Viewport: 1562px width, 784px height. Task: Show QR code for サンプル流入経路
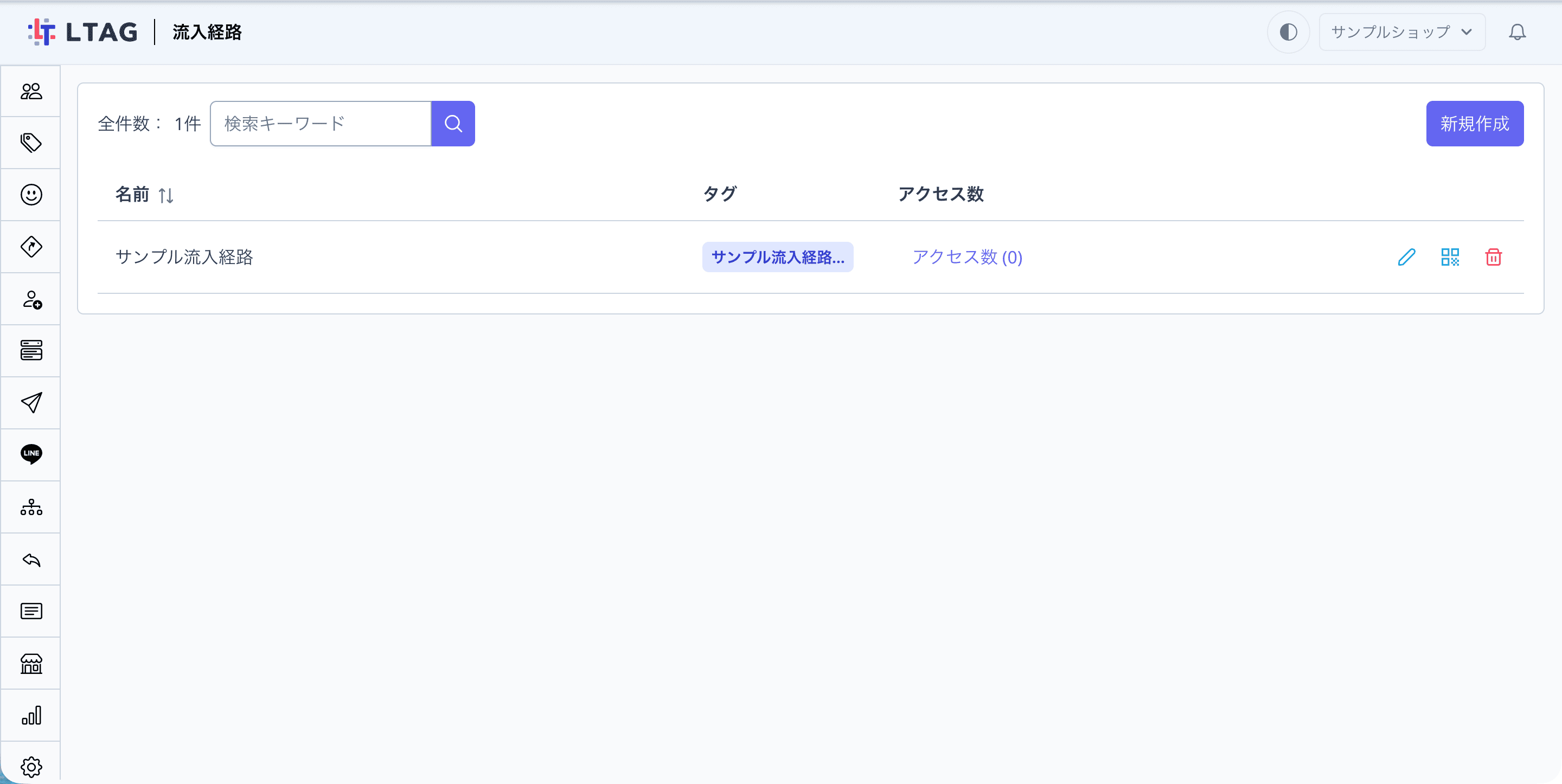tap(1450, 257)
